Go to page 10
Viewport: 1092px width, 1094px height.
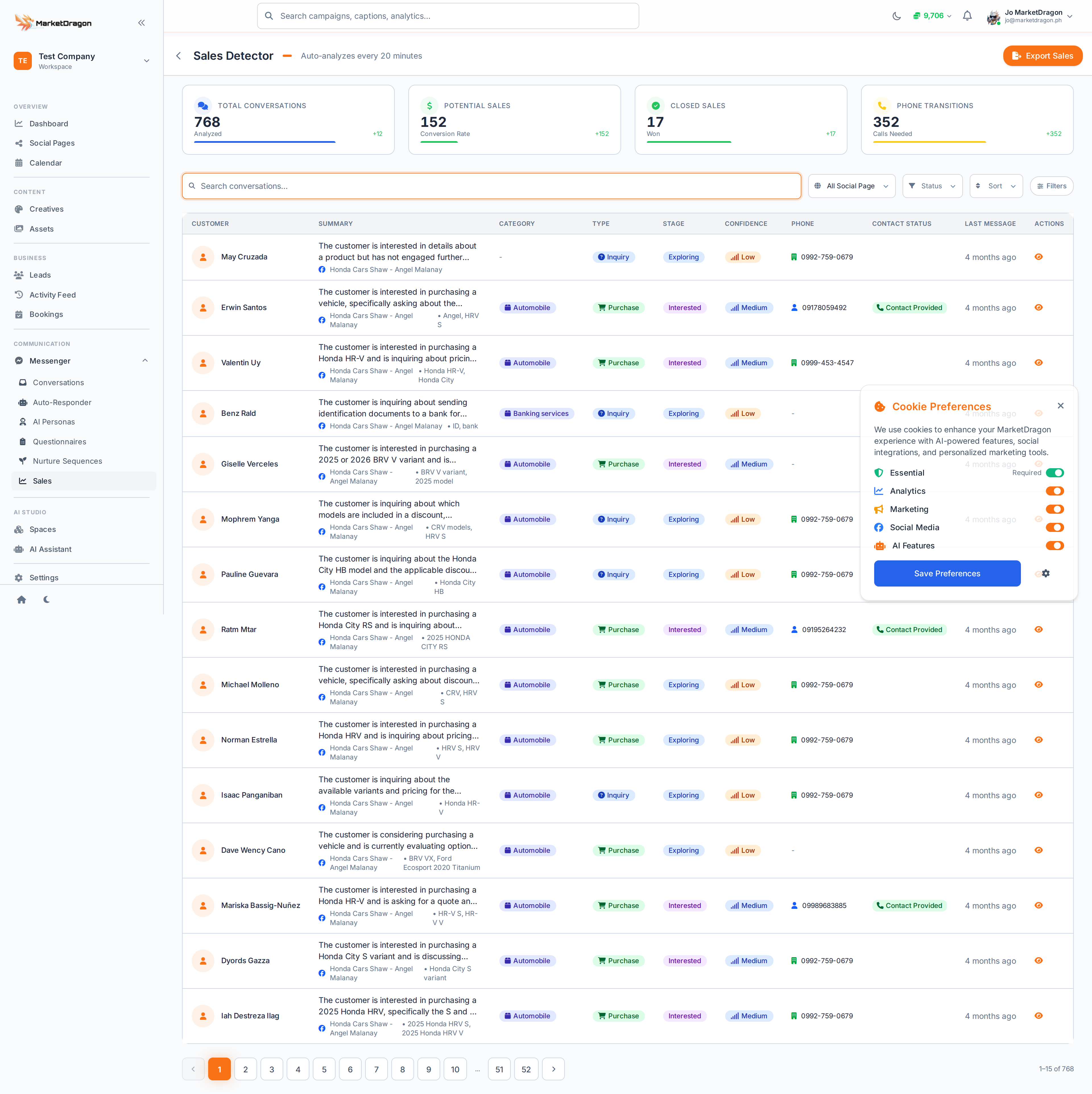(x=455, y=1069)
